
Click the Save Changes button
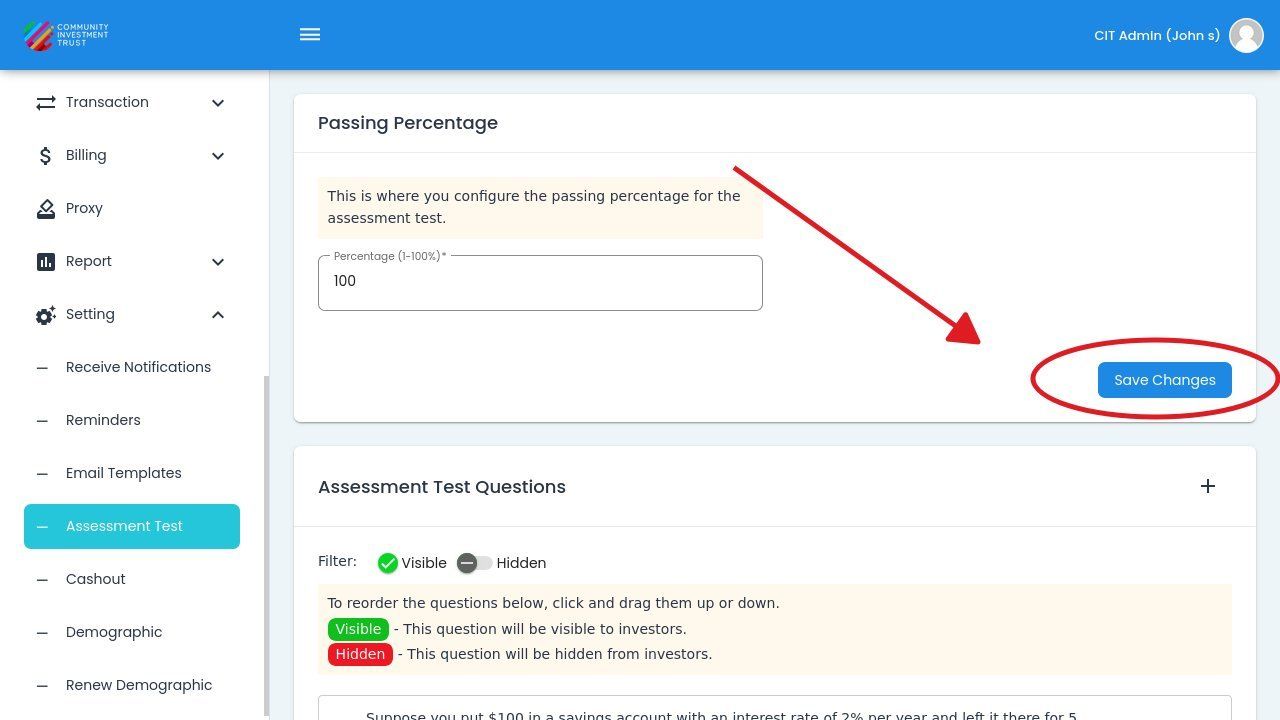coord(1164,380)
